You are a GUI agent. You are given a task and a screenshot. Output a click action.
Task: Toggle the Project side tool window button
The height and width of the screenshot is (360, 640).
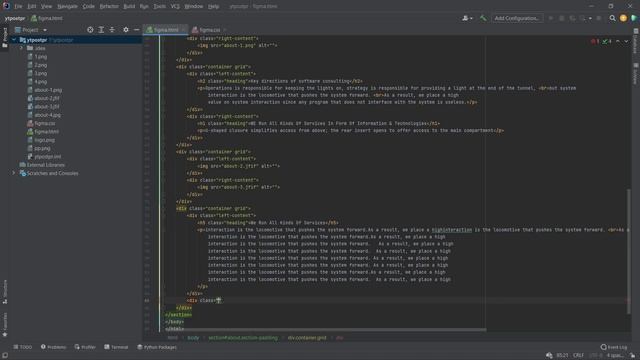(5, 38)
